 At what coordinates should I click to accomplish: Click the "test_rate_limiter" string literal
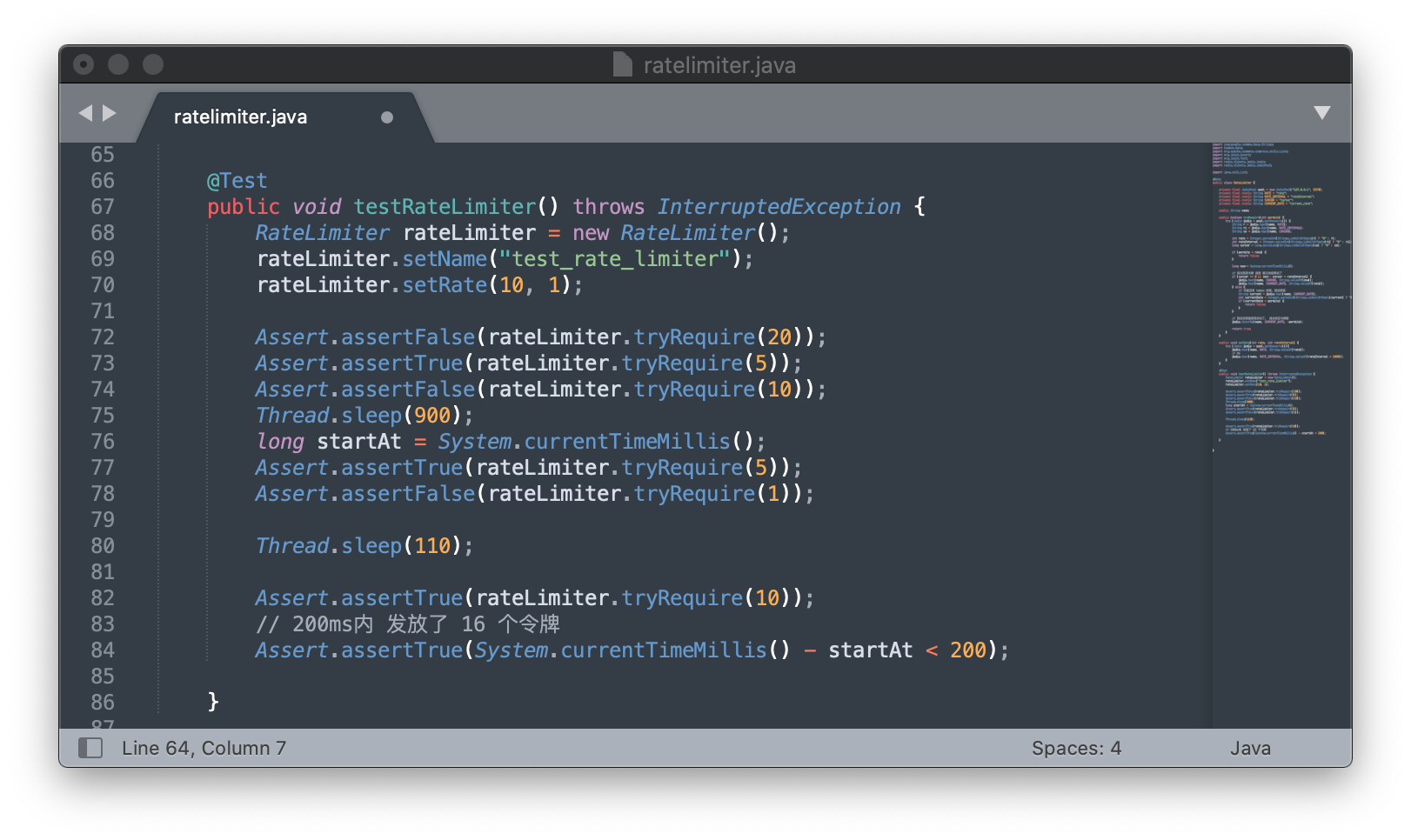[x=615, y=259]
